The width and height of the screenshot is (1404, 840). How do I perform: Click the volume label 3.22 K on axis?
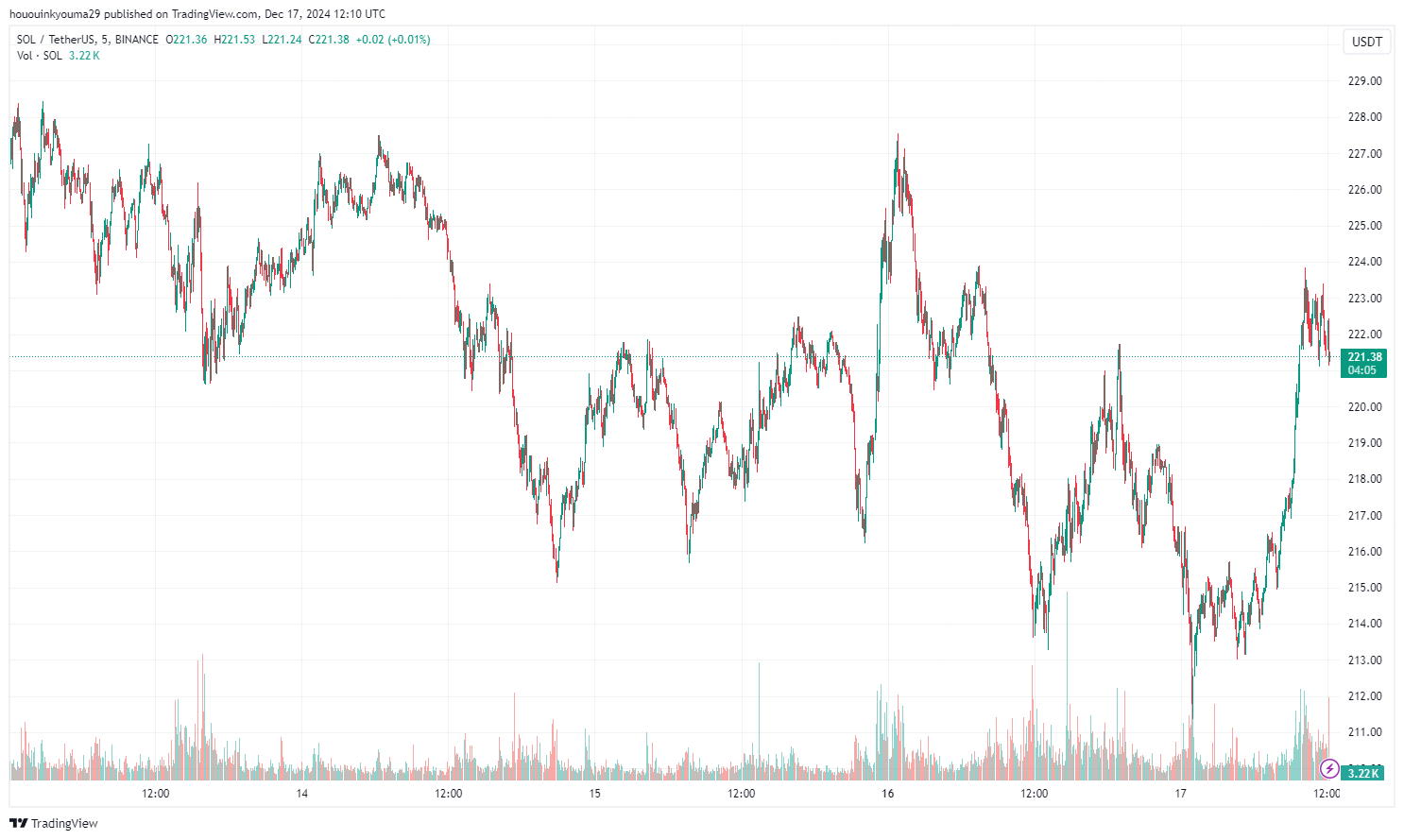click(1362, 773)
